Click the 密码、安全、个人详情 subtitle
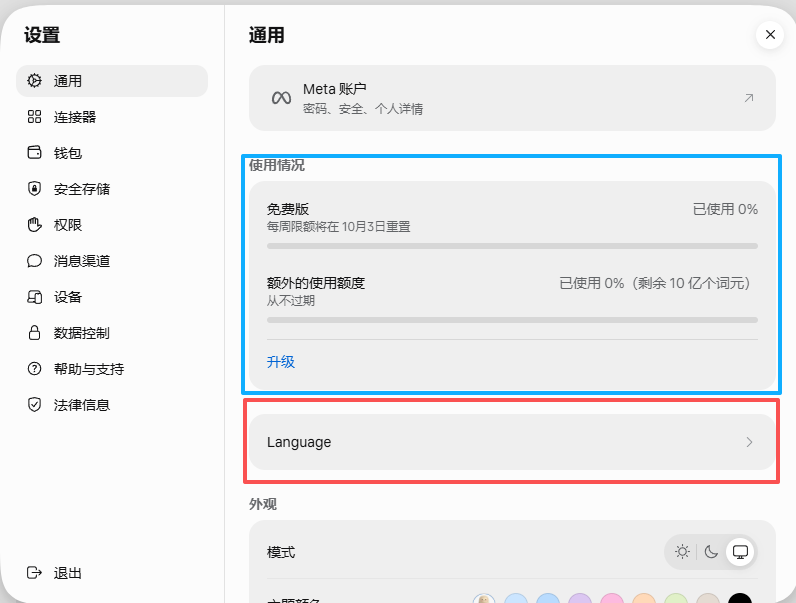The width and height of the screenshot is (796, 603). click(x=363, y=109)
